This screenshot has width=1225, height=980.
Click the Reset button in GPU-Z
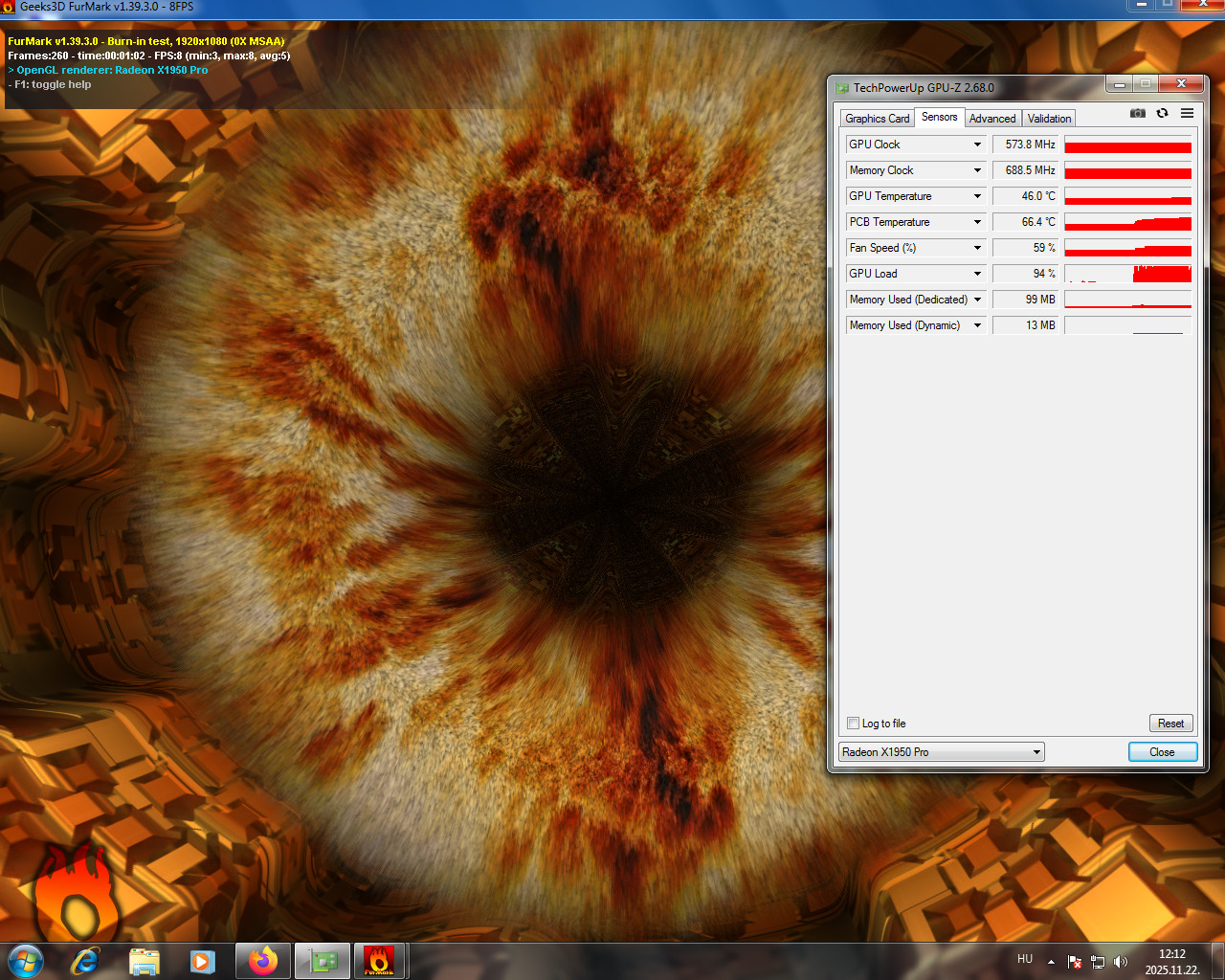(x=1170, y=724)
